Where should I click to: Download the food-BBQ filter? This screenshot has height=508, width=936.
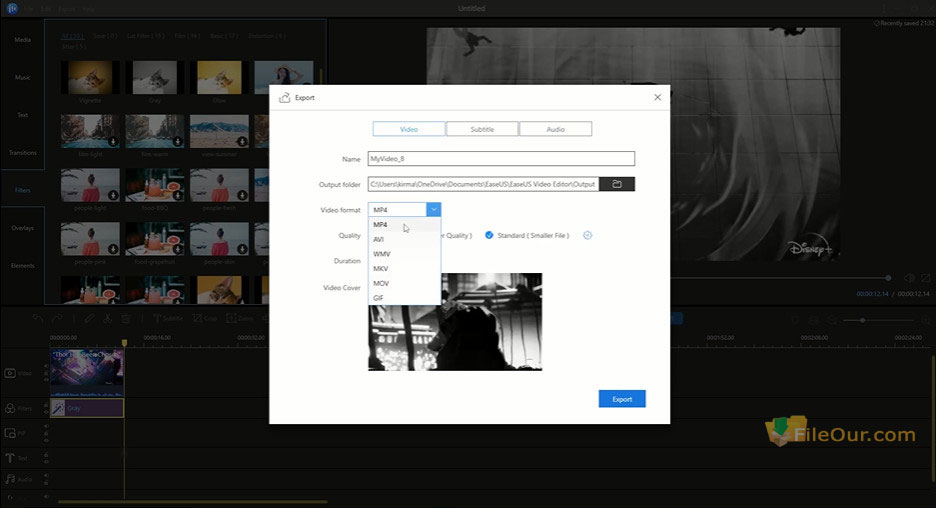[x=177, y=195]
